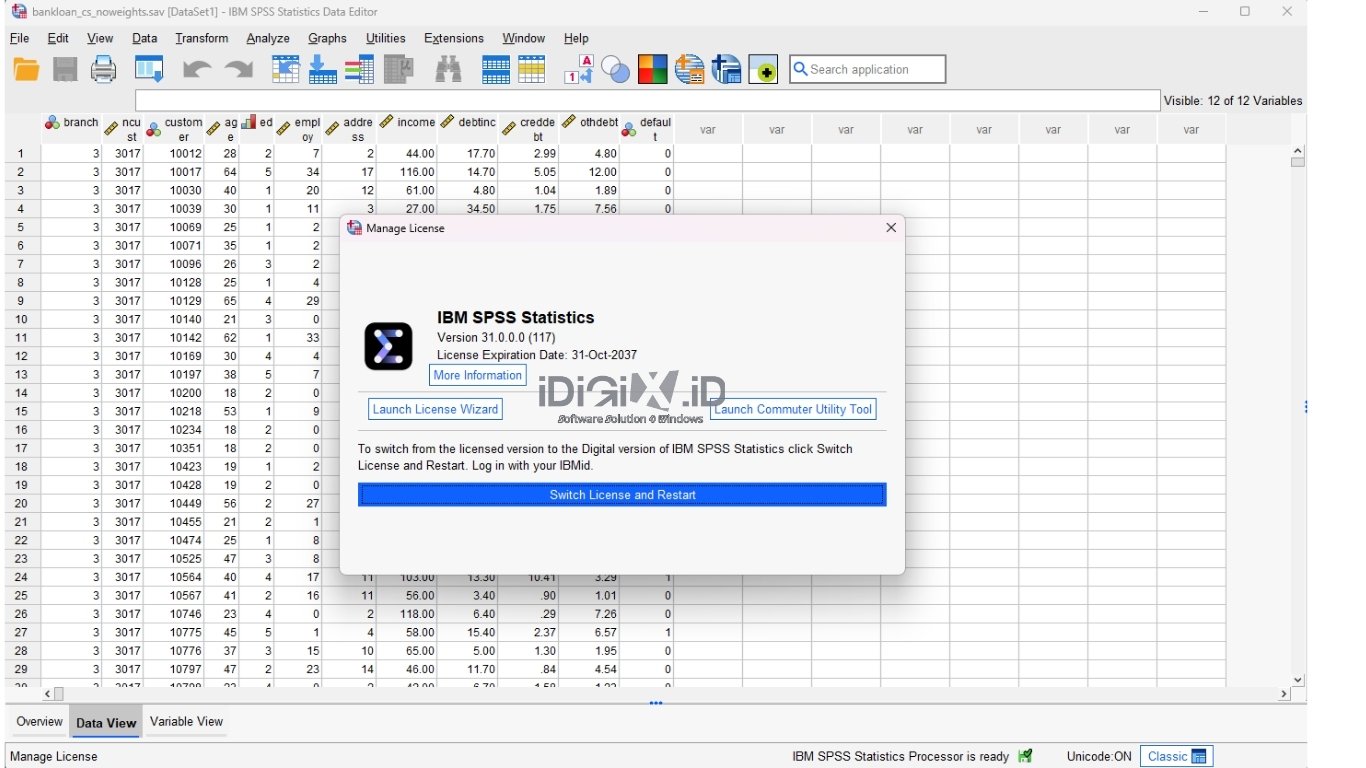Select the creddebt column header
The image size is (1366, 768).
(x=529, y=129)
